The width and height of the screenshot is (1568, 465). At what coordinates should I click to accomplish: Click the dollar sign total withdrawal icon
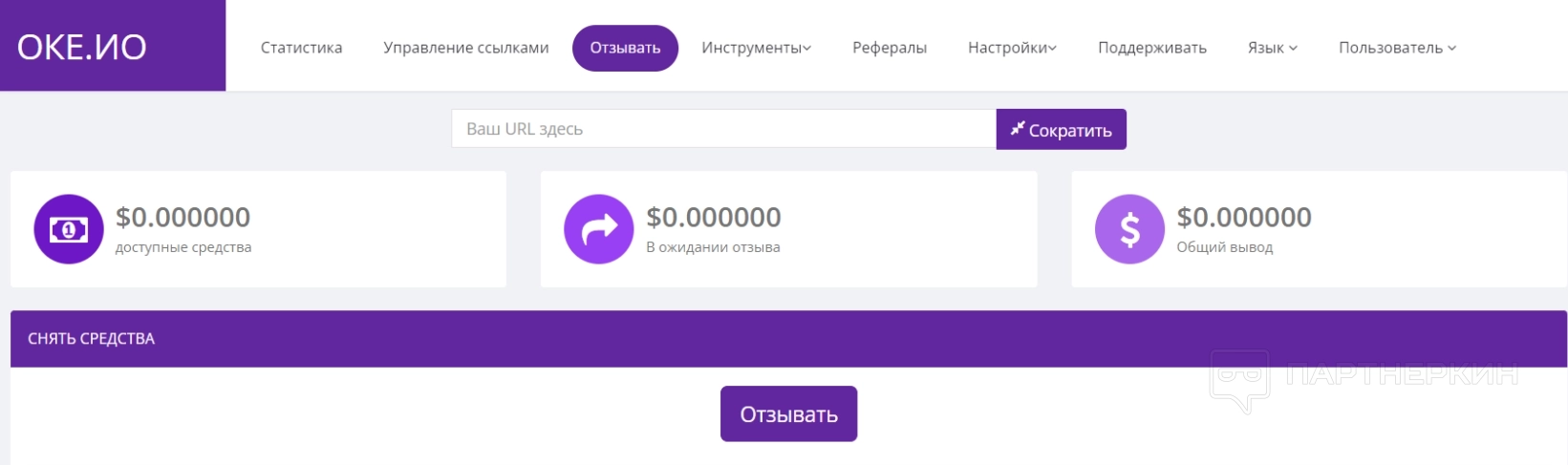click(1129, 229)
